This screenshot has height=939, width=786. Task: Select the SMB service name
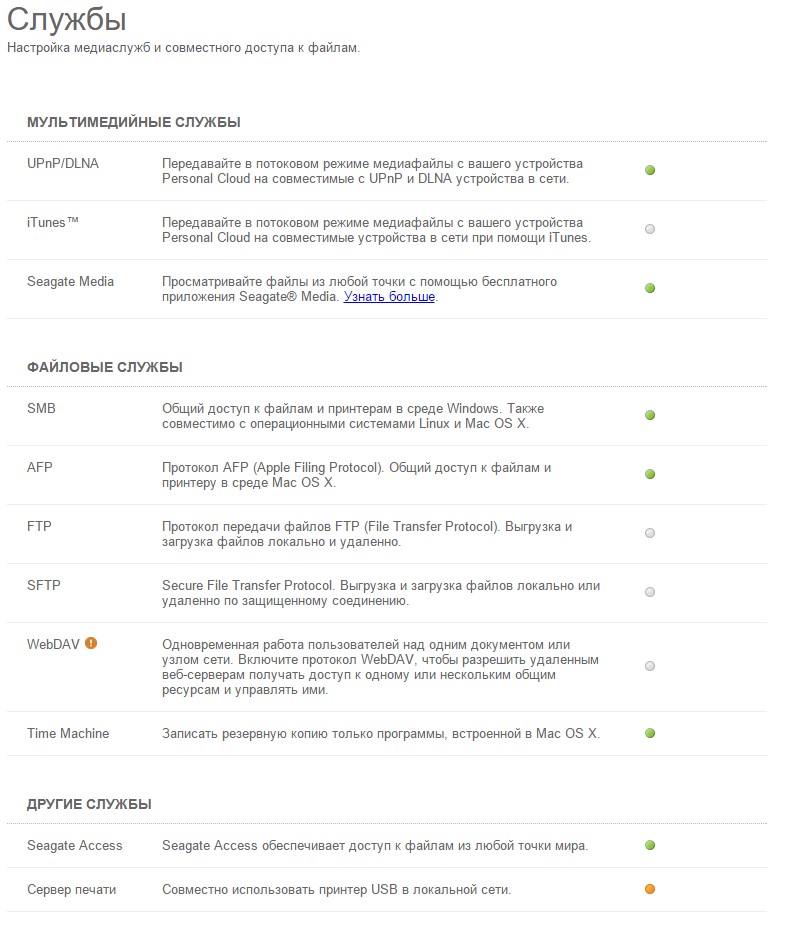click(41, 409)
